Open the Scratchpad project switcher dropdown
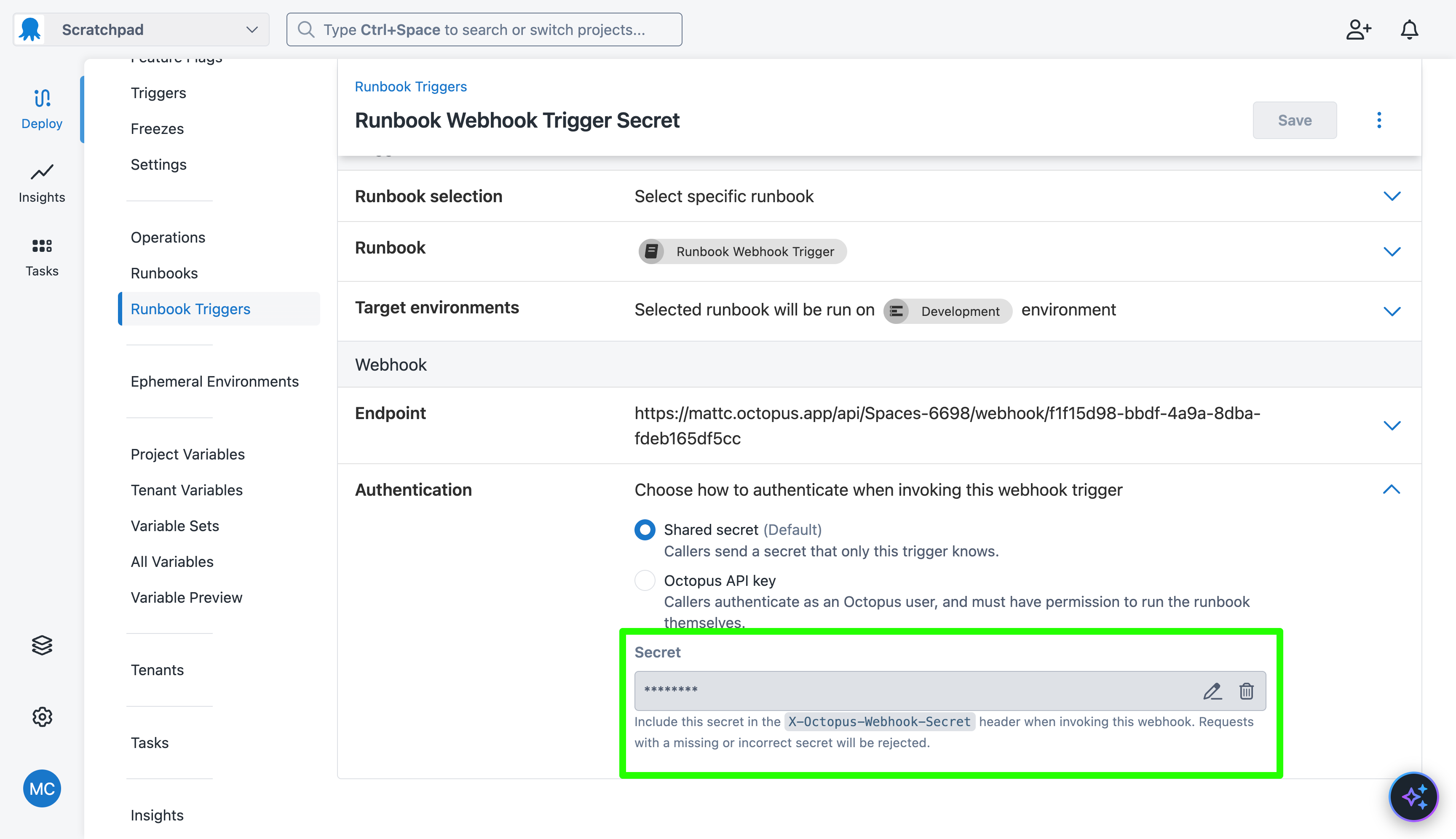 pos(141,29)
